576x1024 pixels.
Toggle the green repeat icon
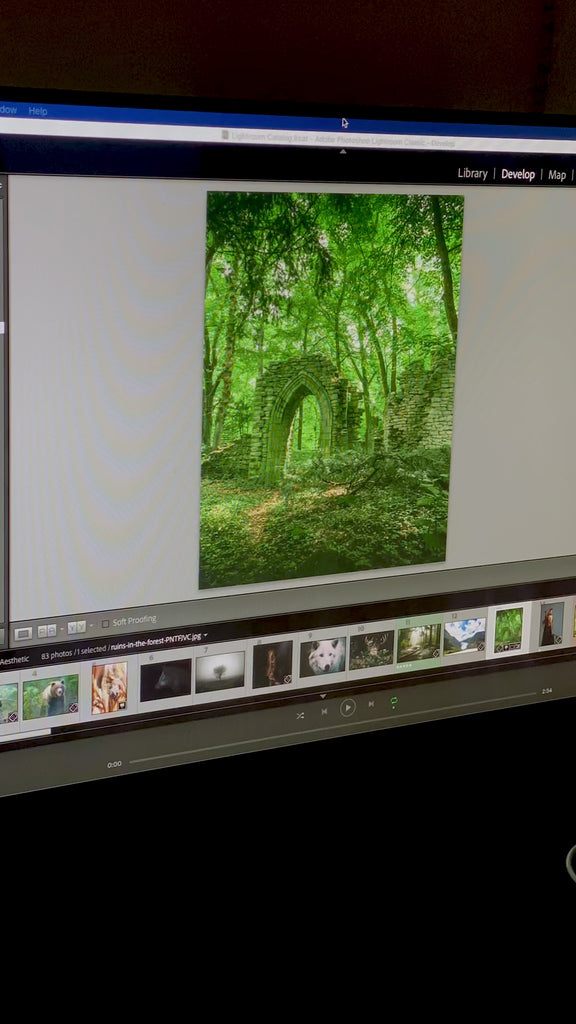click(x=394, y=701)
